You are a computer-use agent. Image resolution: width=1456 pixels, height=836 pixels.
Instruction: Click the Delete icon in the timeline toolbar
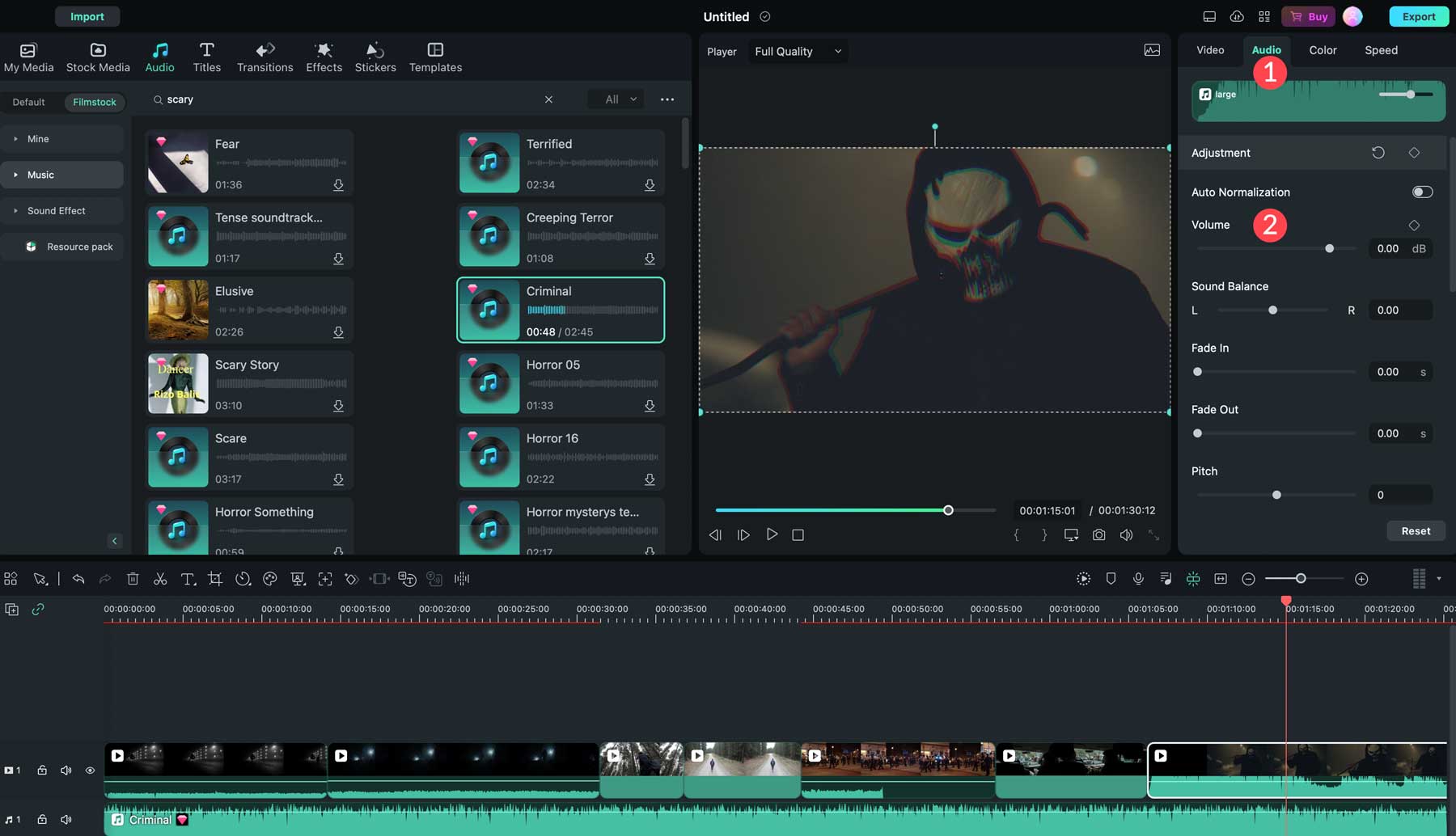click(133, 579)
